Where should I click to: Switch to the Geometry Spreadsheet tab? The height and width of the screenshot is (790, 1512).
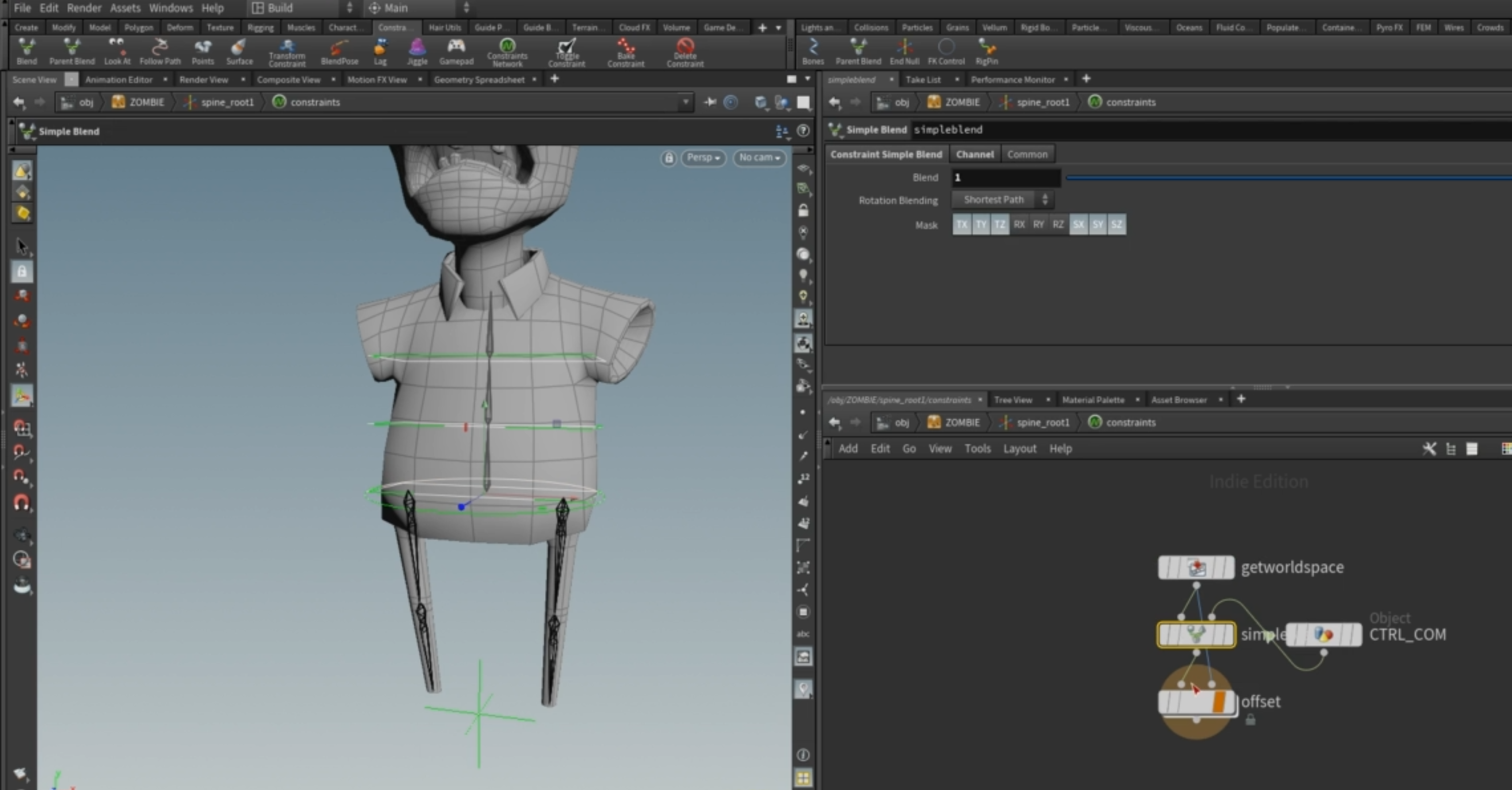pos(479,79)
